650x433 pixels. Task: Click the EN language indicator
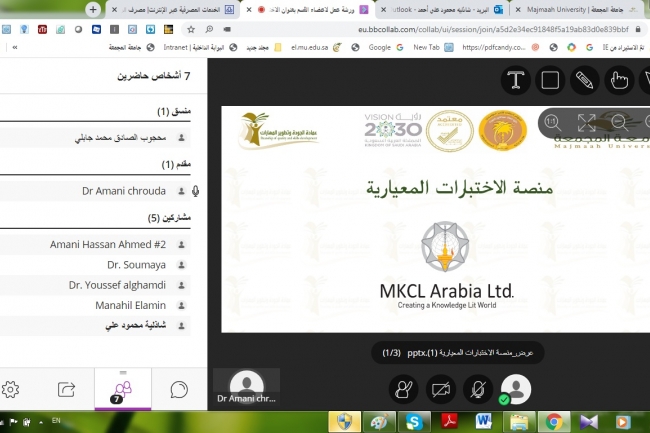click(56, 421)
